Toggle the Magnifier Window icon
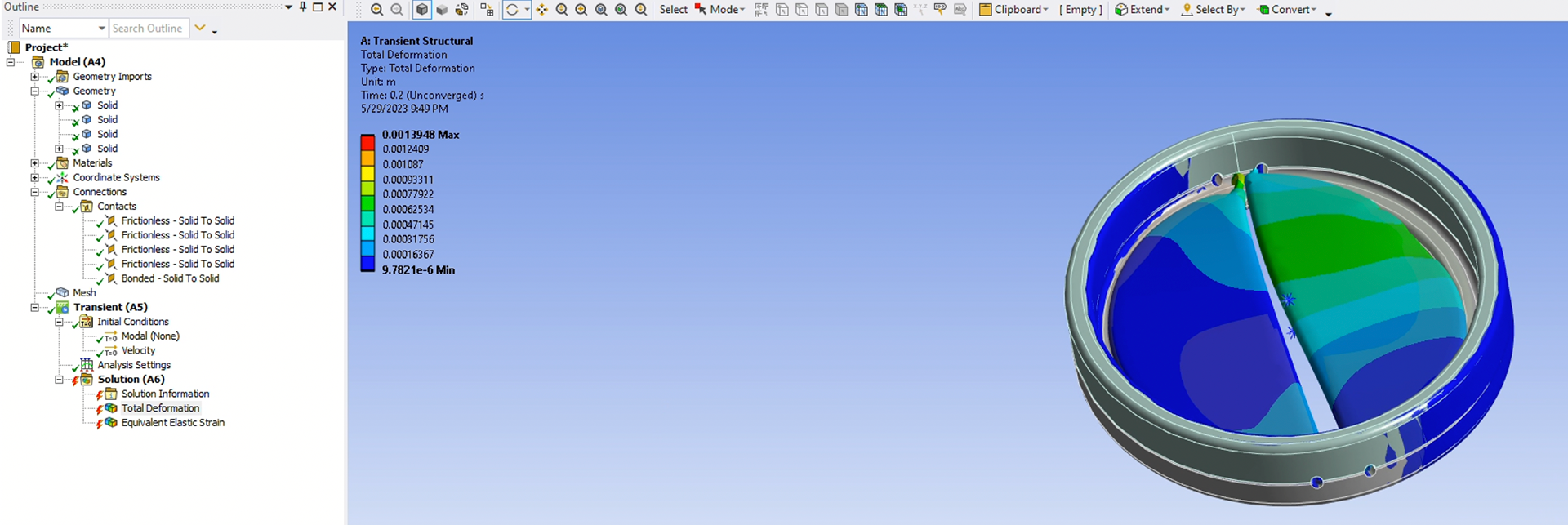1568x525 pixels. (621, 10)
